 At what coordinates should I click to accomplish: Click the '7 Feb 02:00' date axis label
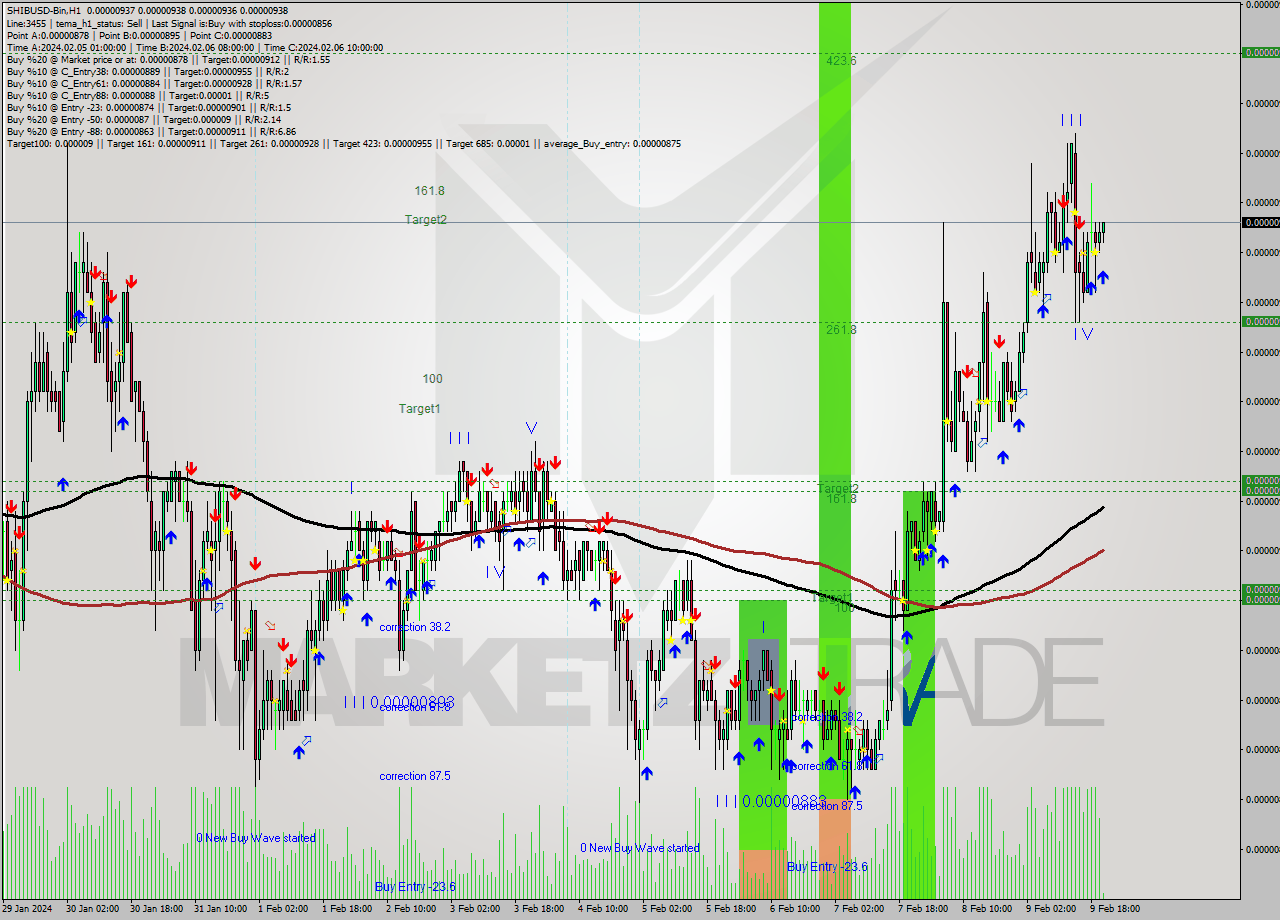pos(859,909)
